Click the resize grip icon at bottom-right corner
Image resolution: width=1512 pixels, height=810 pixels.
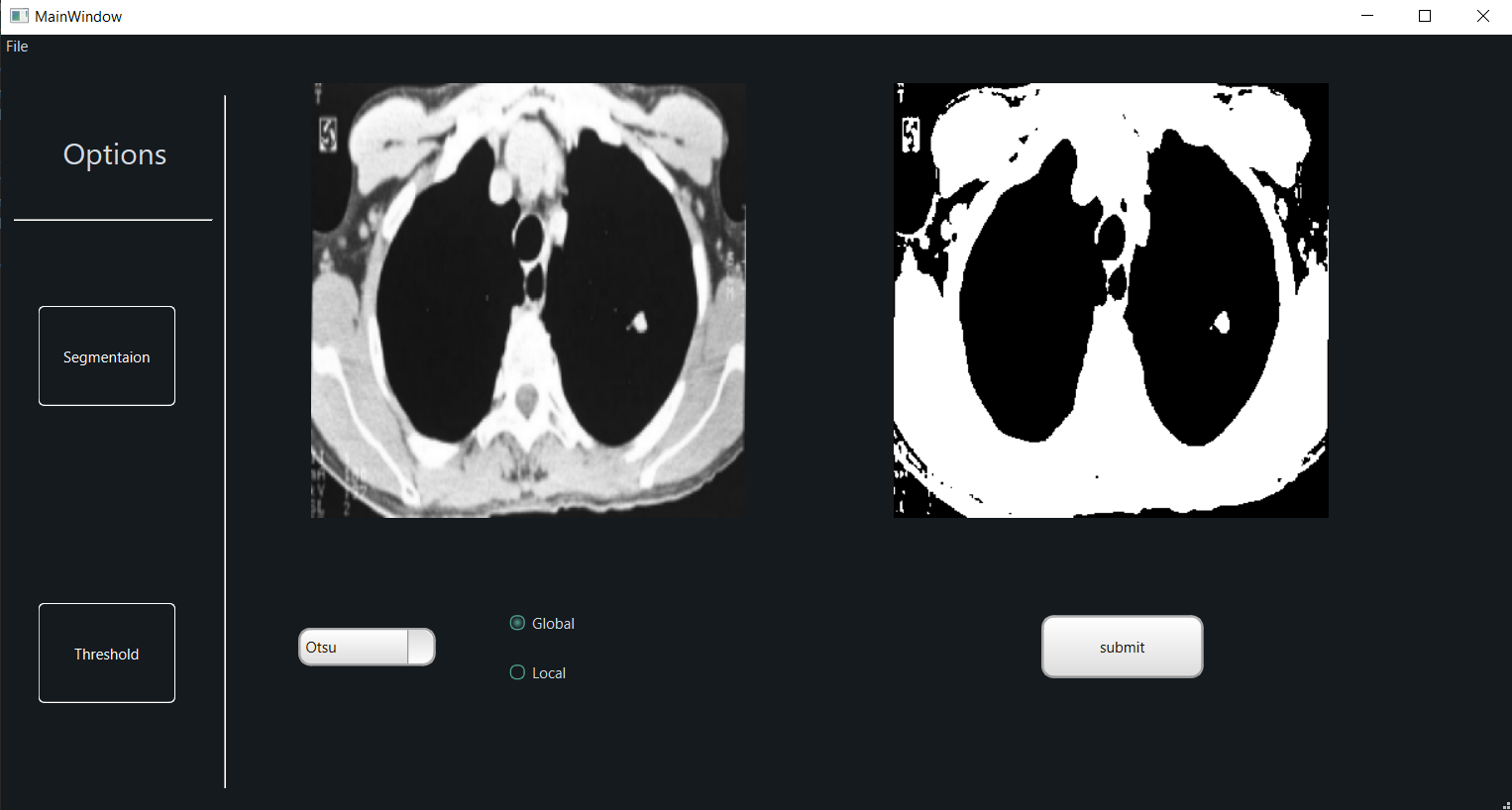click(1505, 803)
